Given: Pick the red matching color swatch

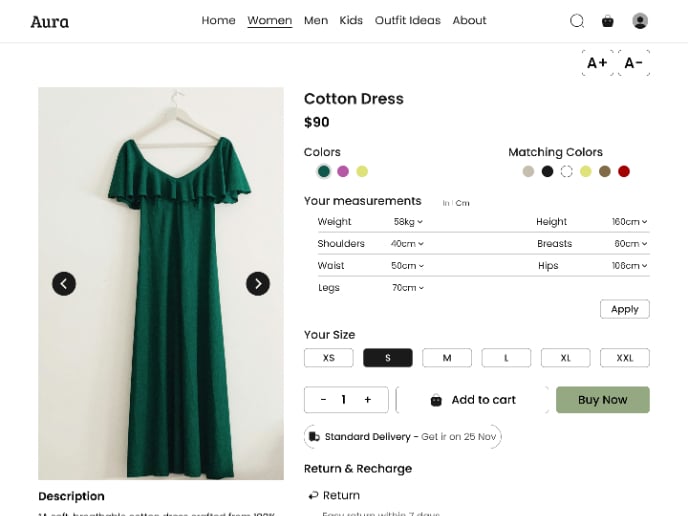Looking at the screenshot, I should pos(624,171).
